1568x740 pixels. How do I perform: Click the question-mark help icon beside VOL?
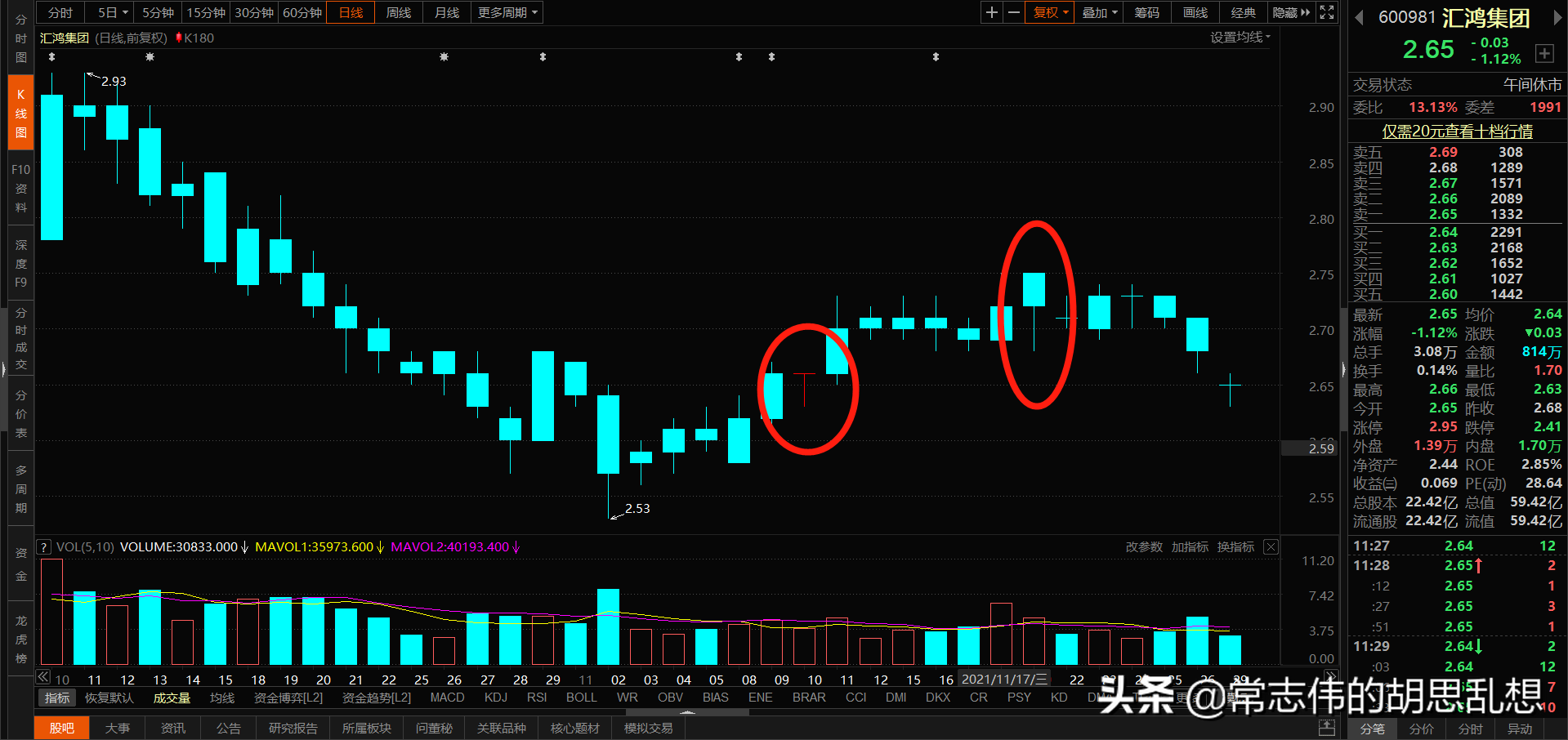[x=42, y=546]
